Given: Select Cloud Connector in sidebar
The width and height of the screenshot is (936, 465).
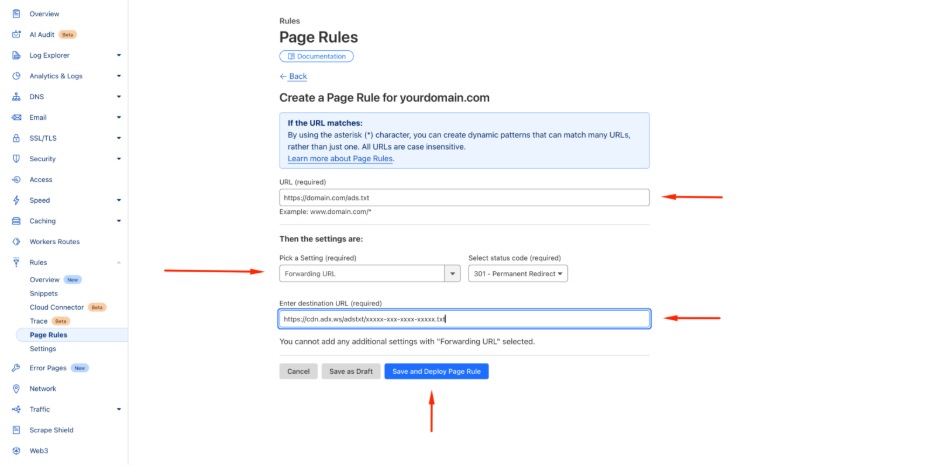Looking at the screenshot, I should click(x=57, y=307).
